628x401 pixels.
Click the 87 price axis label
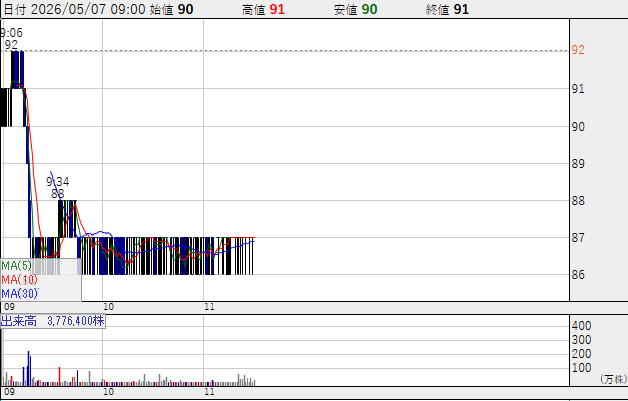pyautogui.click(x=578, y=238)
